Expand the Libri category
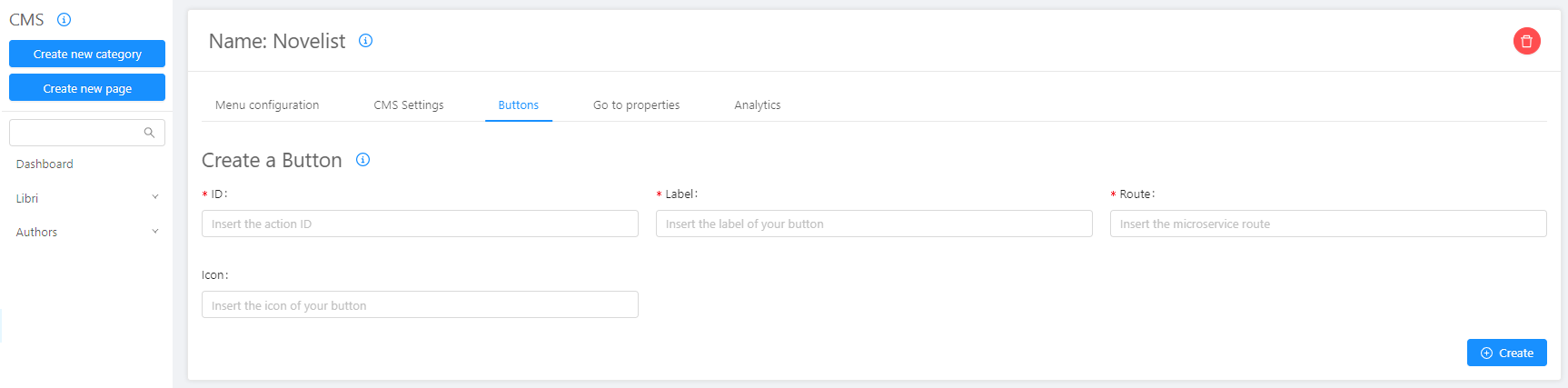 click(x=154, y=197)
